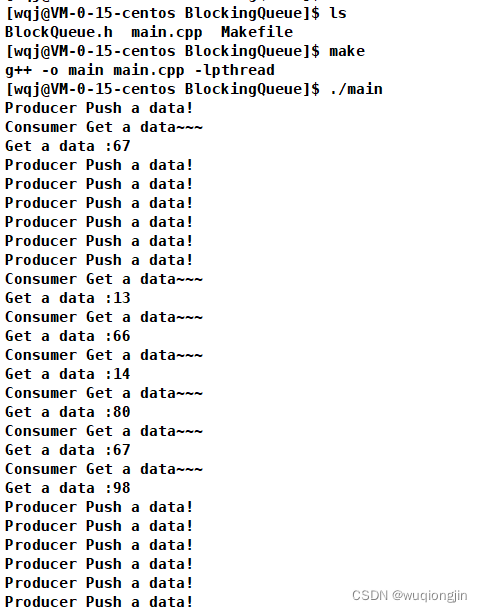Click the 'Get a data :14' line
This screenshot has height=612, width=482.
click(x=68, y=374)
